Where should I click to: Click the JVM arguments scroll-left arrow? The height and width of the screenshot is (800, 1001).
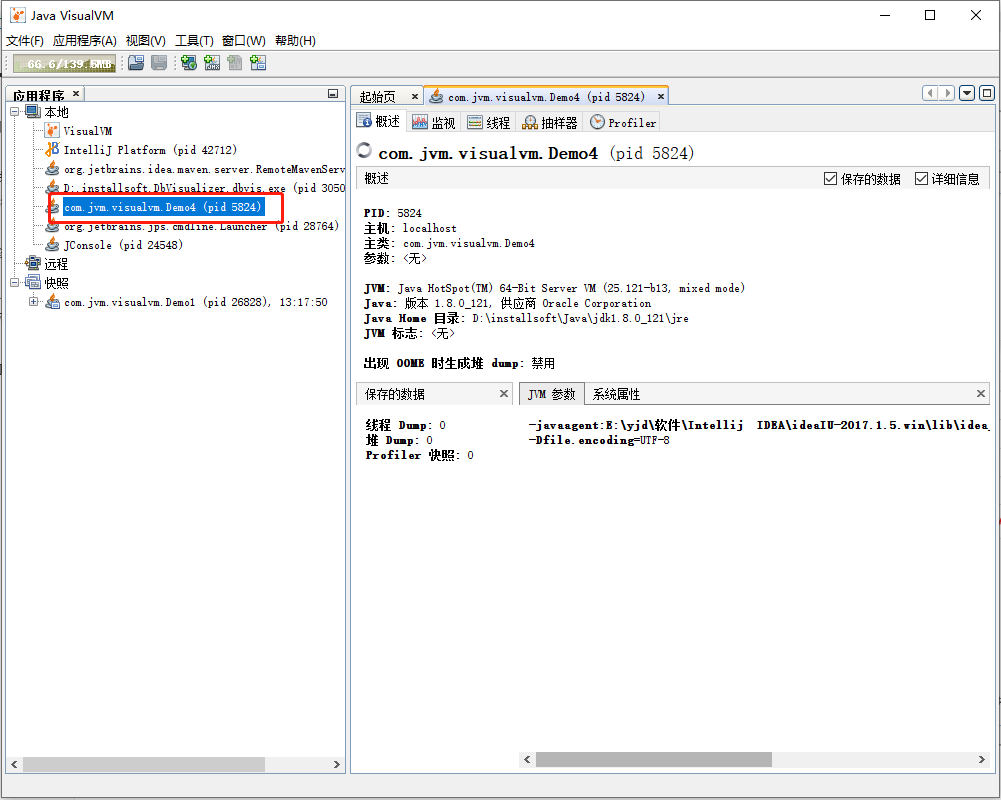click(527, 759)
